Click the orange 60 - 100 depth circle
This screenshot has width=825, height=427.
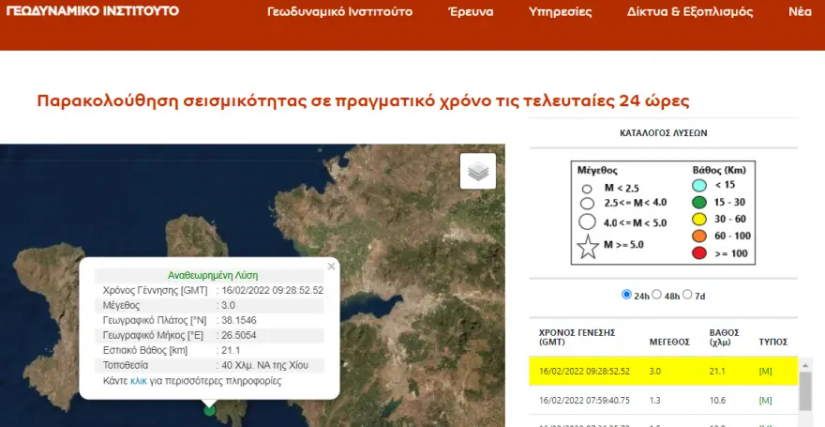pos(700,236)
